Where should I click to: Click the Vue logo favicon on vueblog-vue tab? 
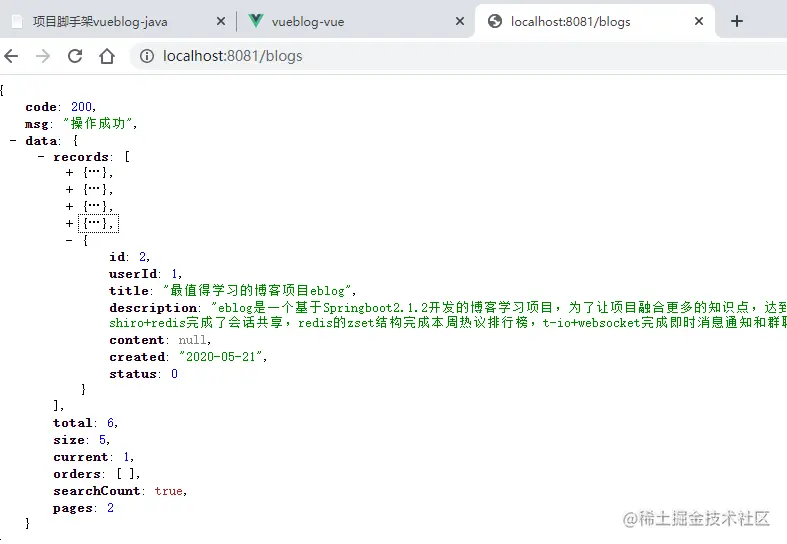click(256, 21)
